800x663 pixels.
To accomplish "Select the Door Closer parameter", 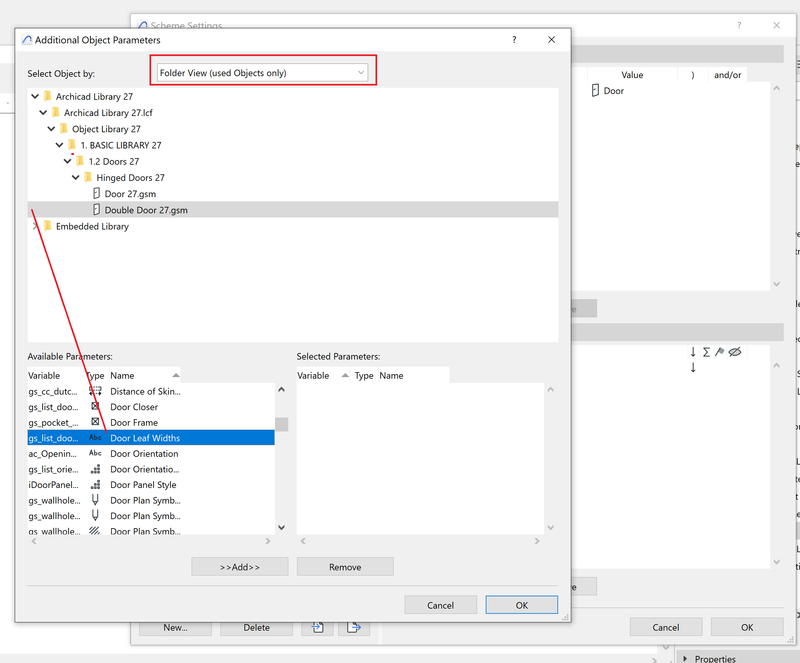I will click(151, 407).
